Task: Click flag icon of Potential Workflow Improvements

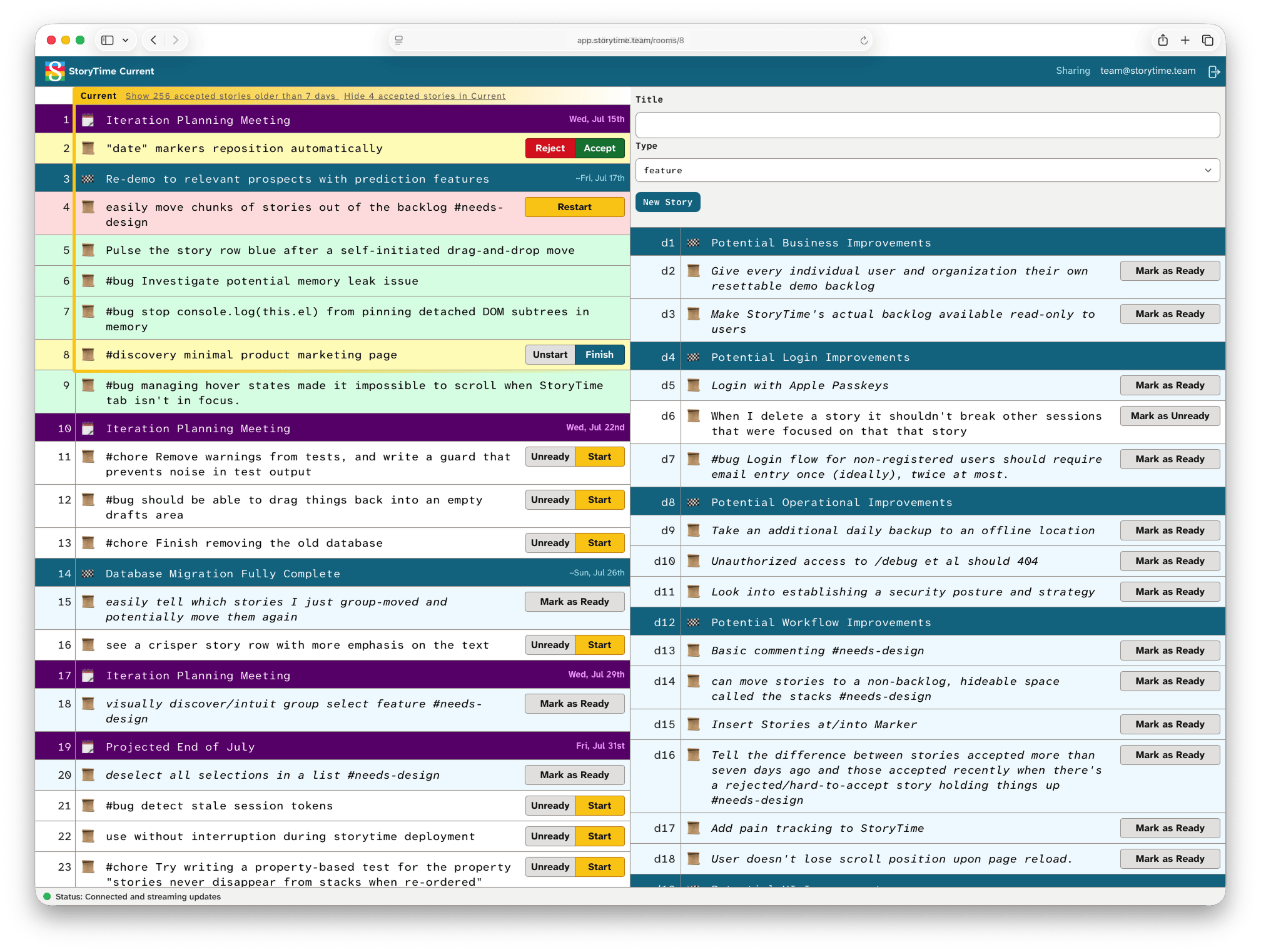Action: (694, 622)
